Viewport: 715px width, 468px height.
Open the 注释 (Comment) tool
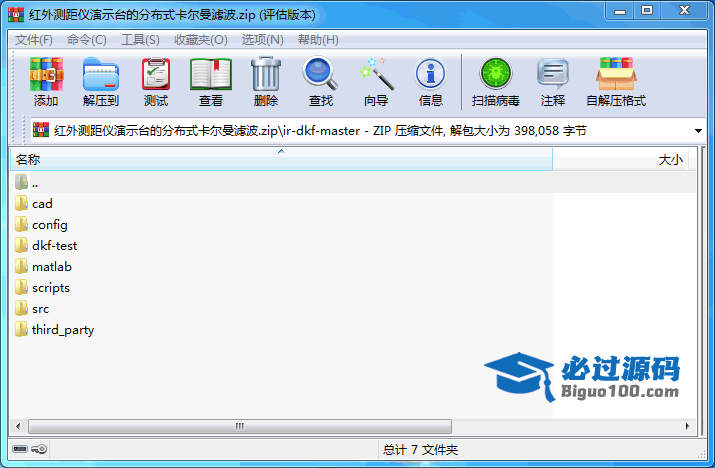pyautogui.click(x=553, y=74)
